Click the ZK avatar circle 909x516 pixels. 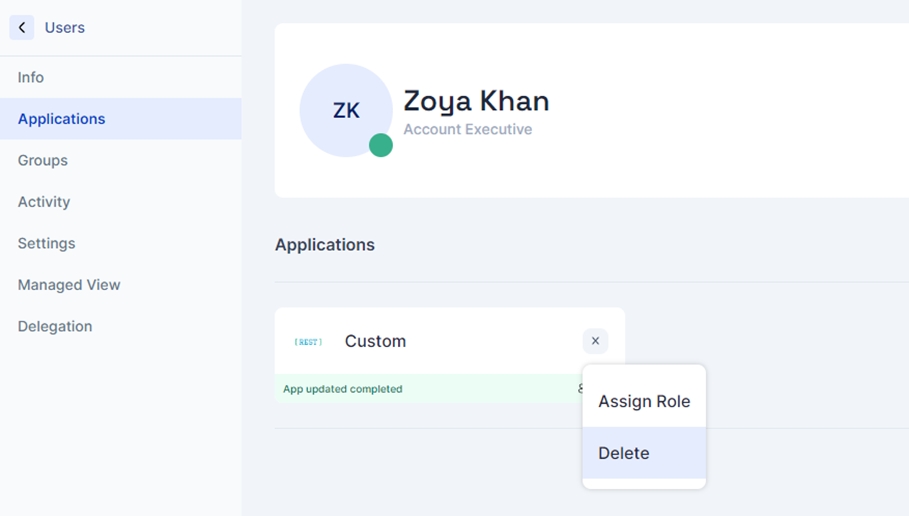pos(345,110)
